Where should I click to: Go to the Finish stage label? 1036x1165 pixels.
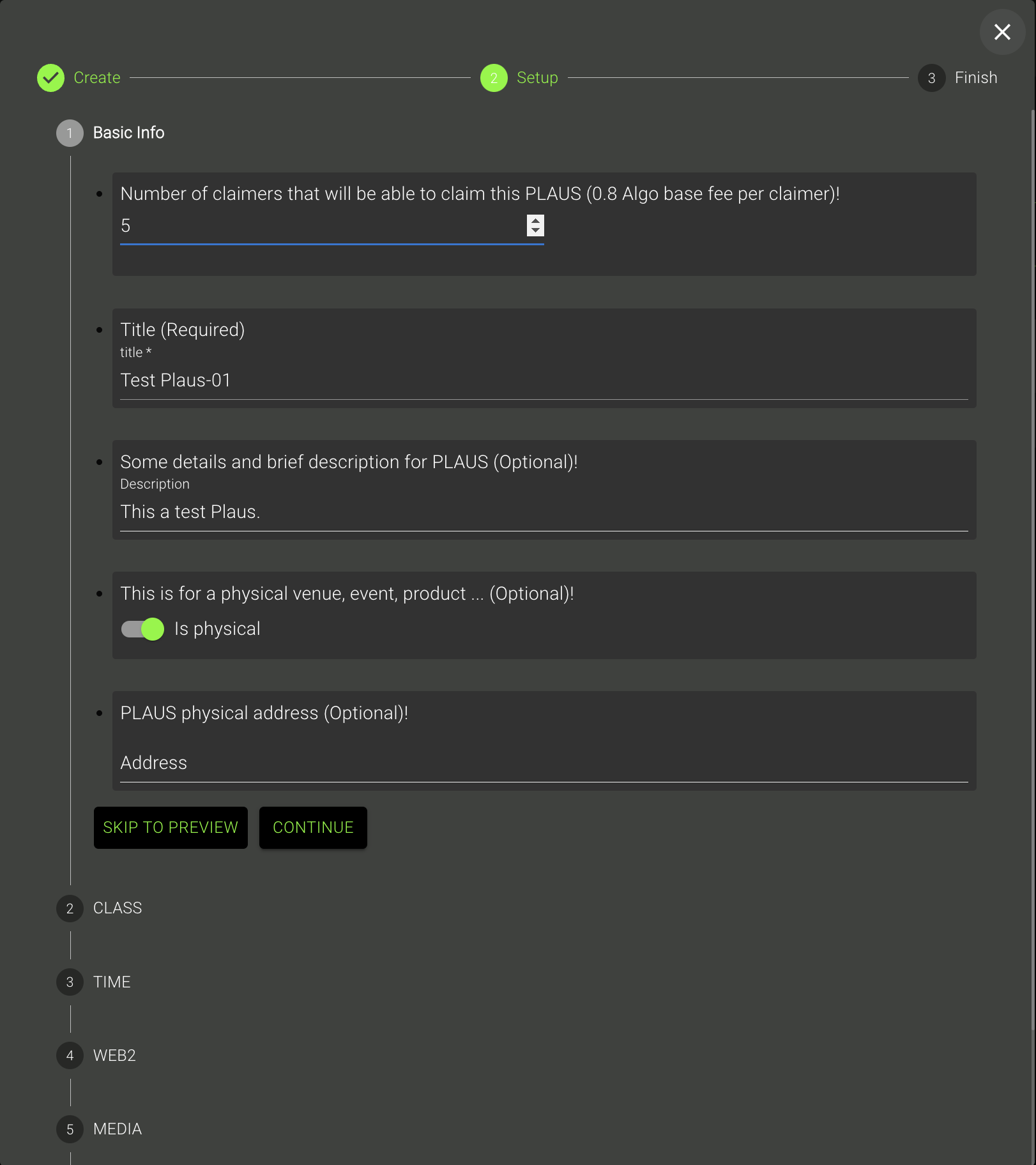click(x=975, y=78)
